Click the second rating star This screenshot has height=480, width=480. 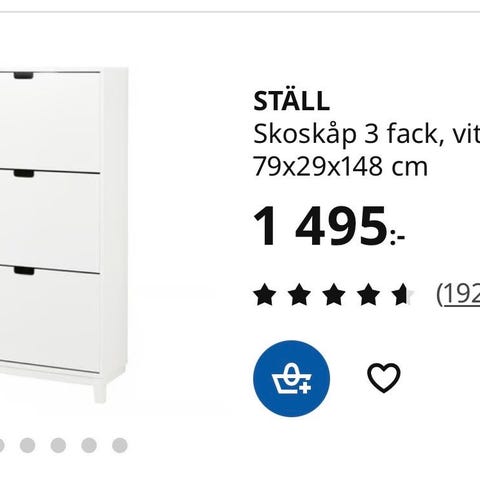point(299,295)
